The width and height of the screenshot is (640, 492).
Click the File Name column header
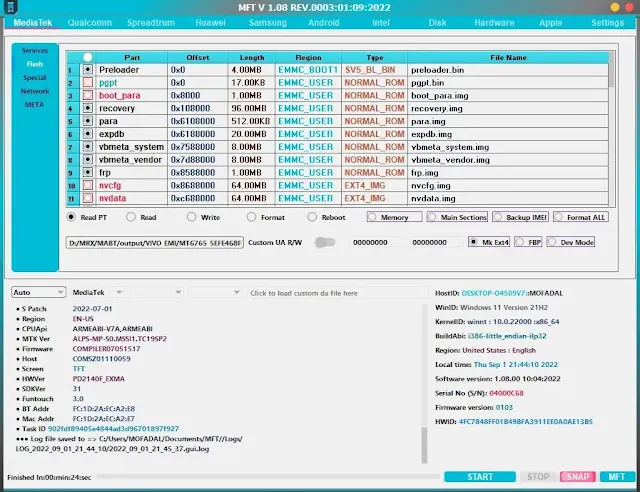coord(508,58)
